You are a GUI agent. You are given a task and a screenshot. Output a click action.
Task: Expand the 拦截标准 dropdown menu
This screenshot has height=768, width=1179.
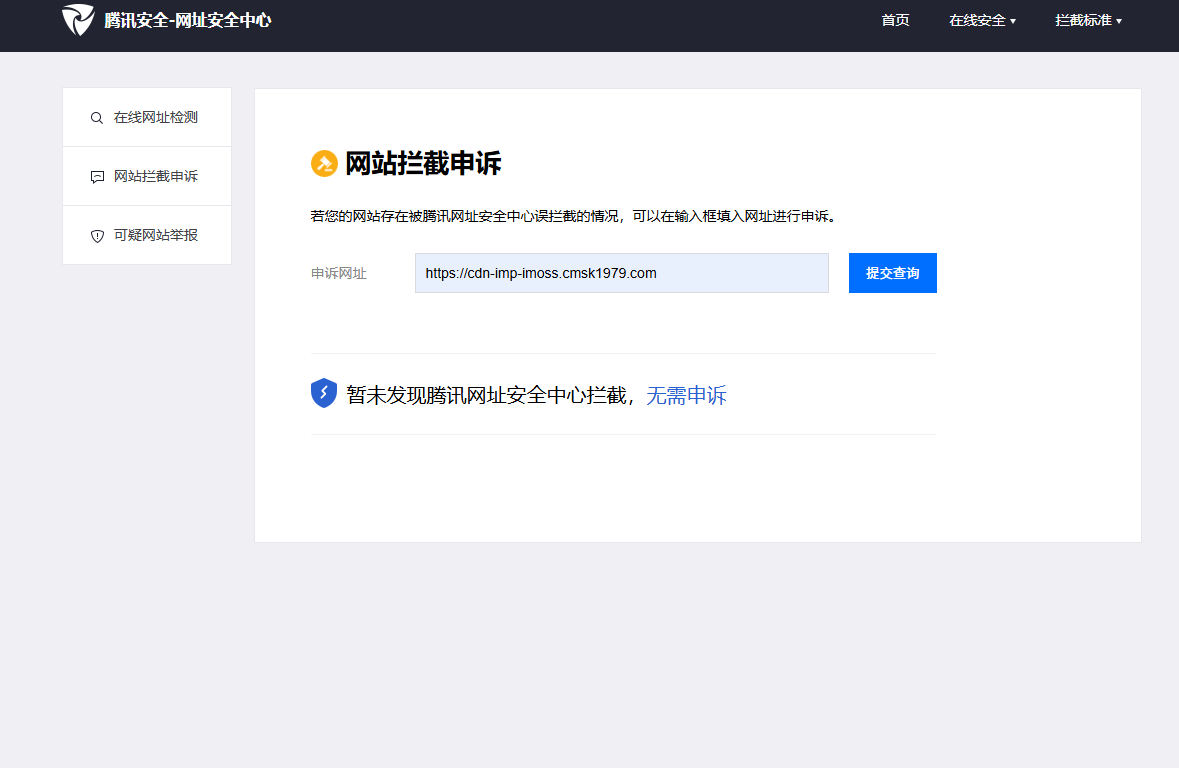tap(1088, 20)
